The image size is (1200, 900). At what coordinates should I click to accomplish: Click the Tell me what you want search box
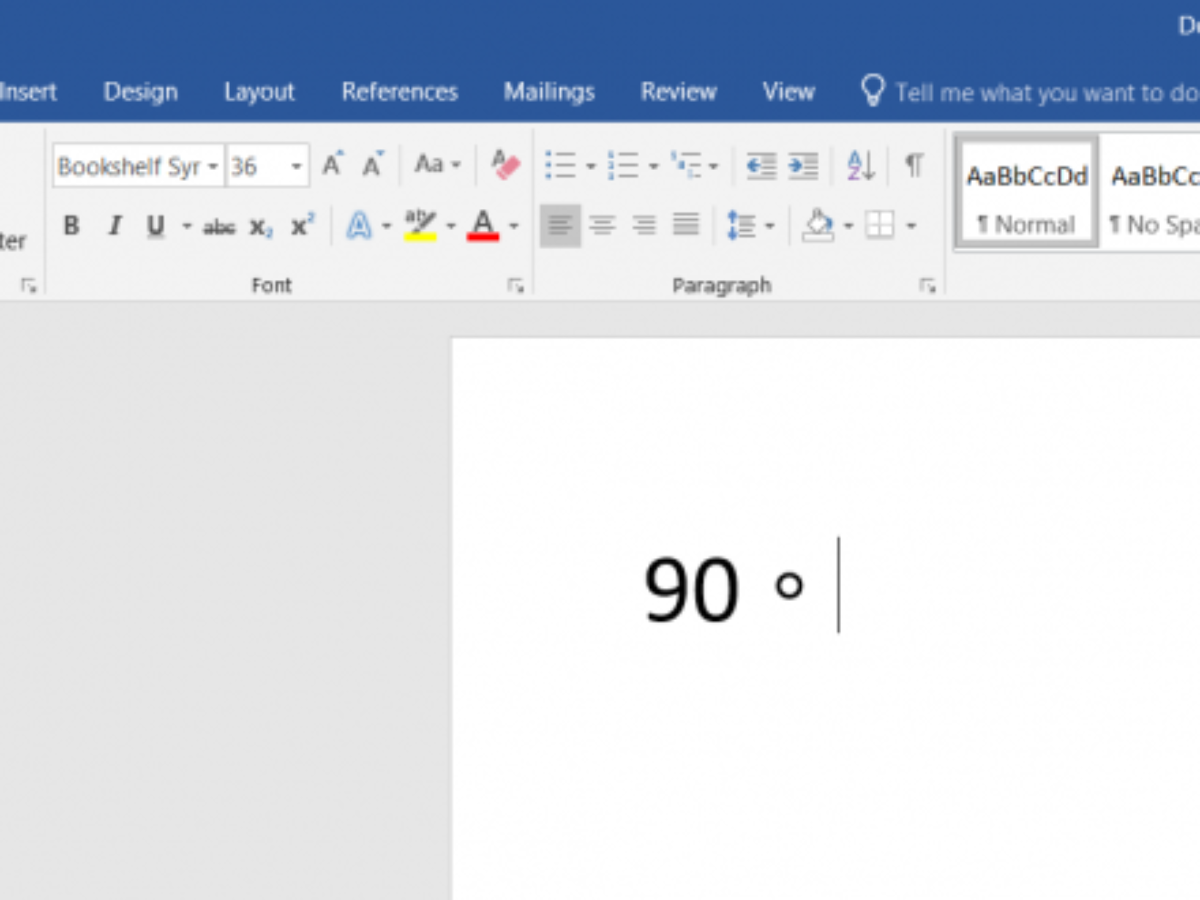1045,93
